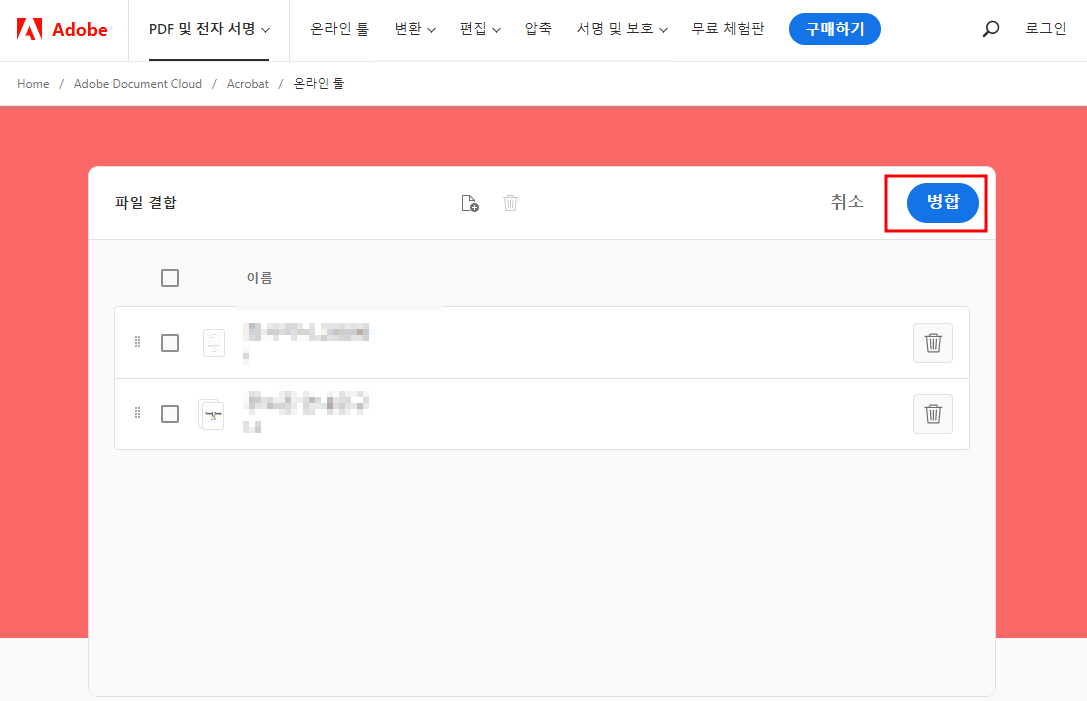This screenshot has width=1087, height=701.
Task: Delete the first file using its trash icon
Action: click(x=932, y=342)
